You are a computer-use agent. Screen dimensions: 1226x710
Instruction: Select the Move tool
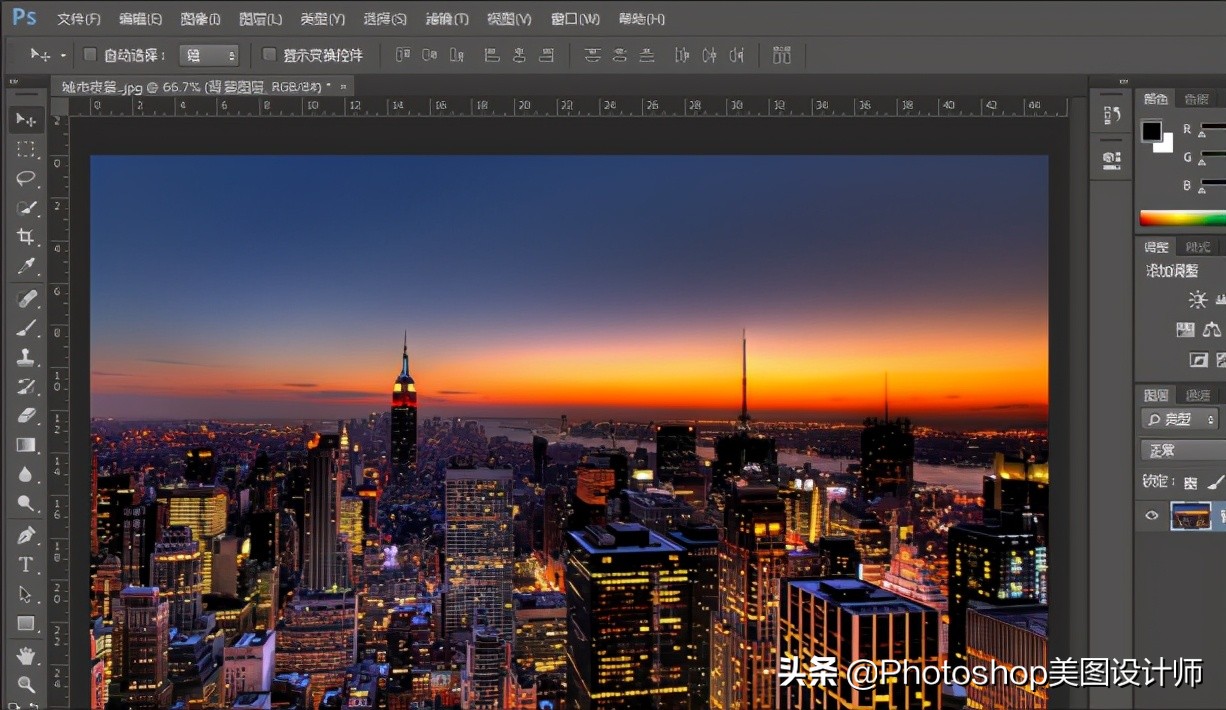pyautogui.click(x=25, y=119)
